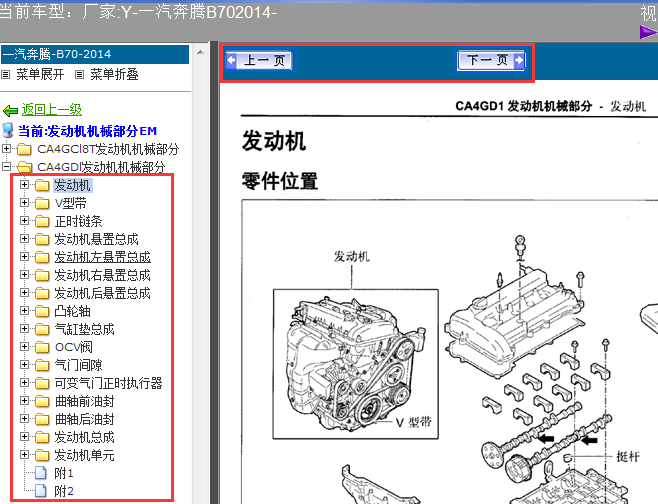
Task: Click the green back arrow icon
Action: click(x=10, y=111)
